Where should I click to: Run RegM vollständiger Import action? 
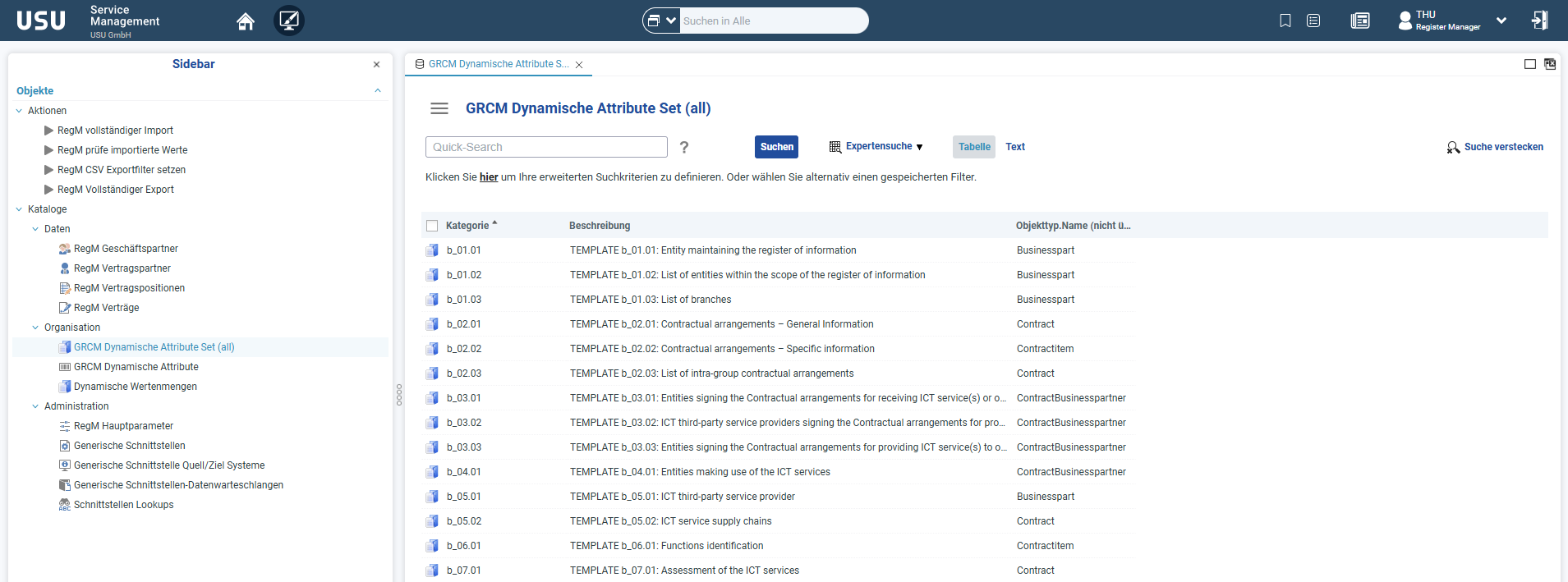coord(115,131)
